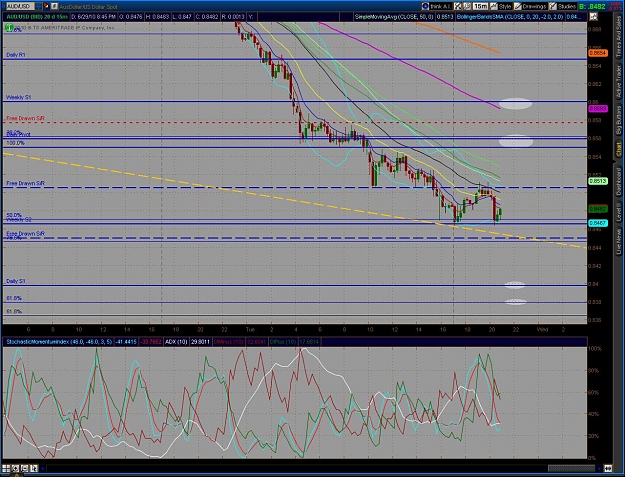Image resolution: width=625 pixels, height=477 pixels.
Task: Open the Active Trader side tab
Action: point(619,82)
